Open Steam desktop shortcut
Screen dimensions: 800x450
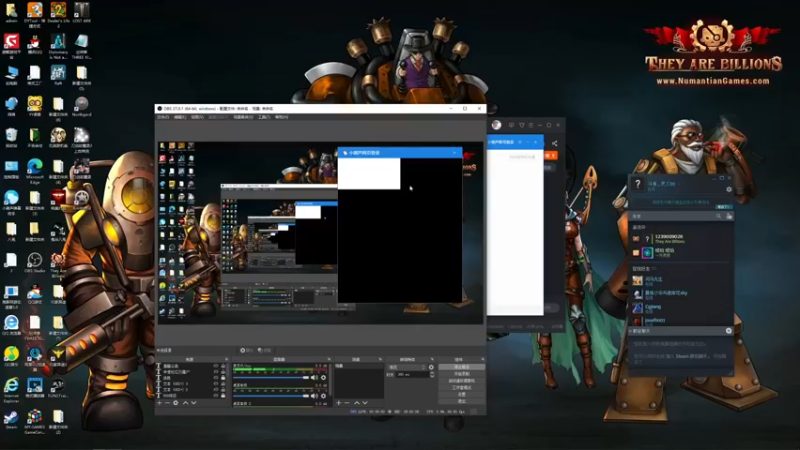(x=11, y=420)
